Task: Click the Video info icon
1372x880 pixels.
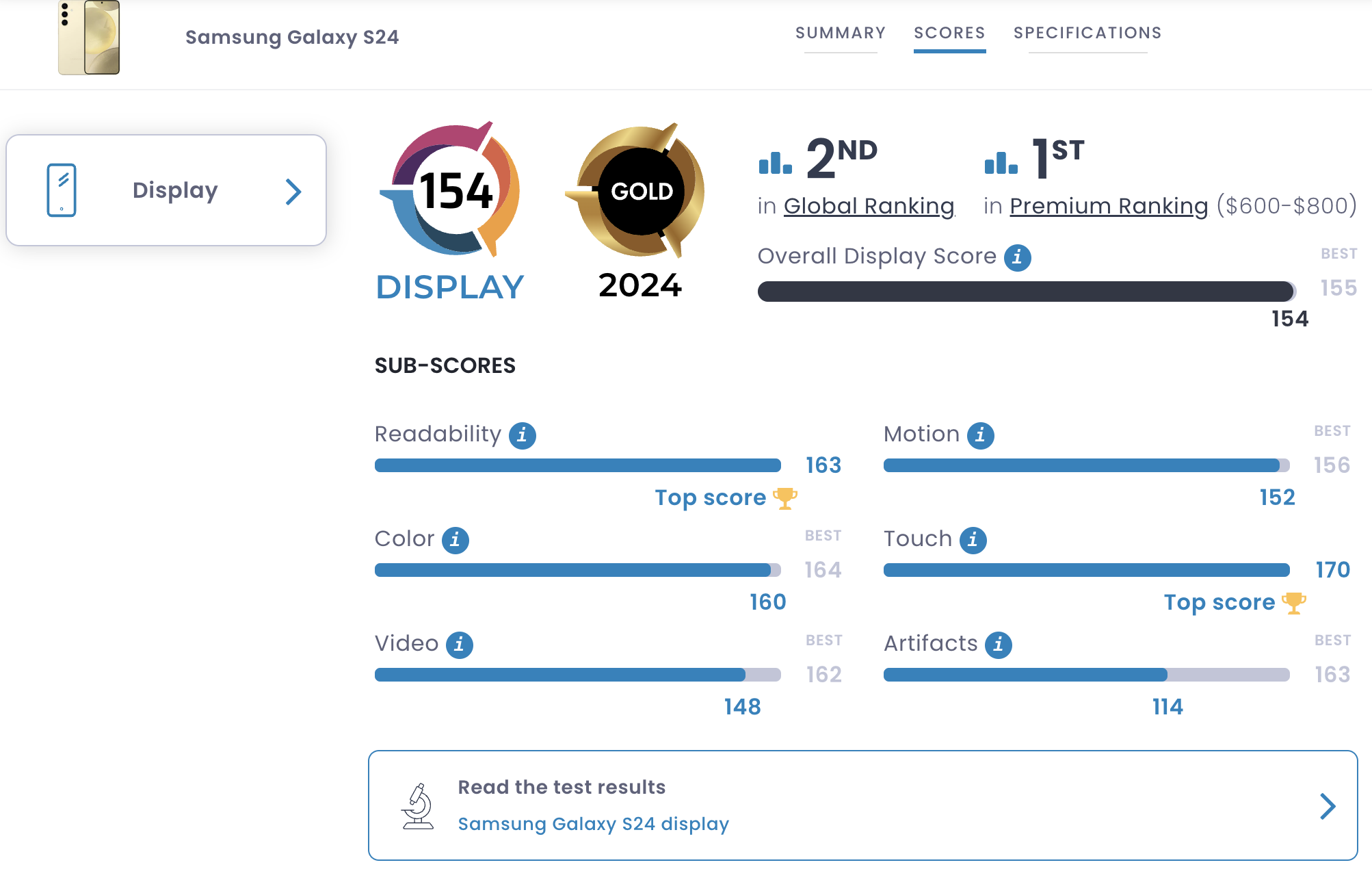Action: (459, 645)
